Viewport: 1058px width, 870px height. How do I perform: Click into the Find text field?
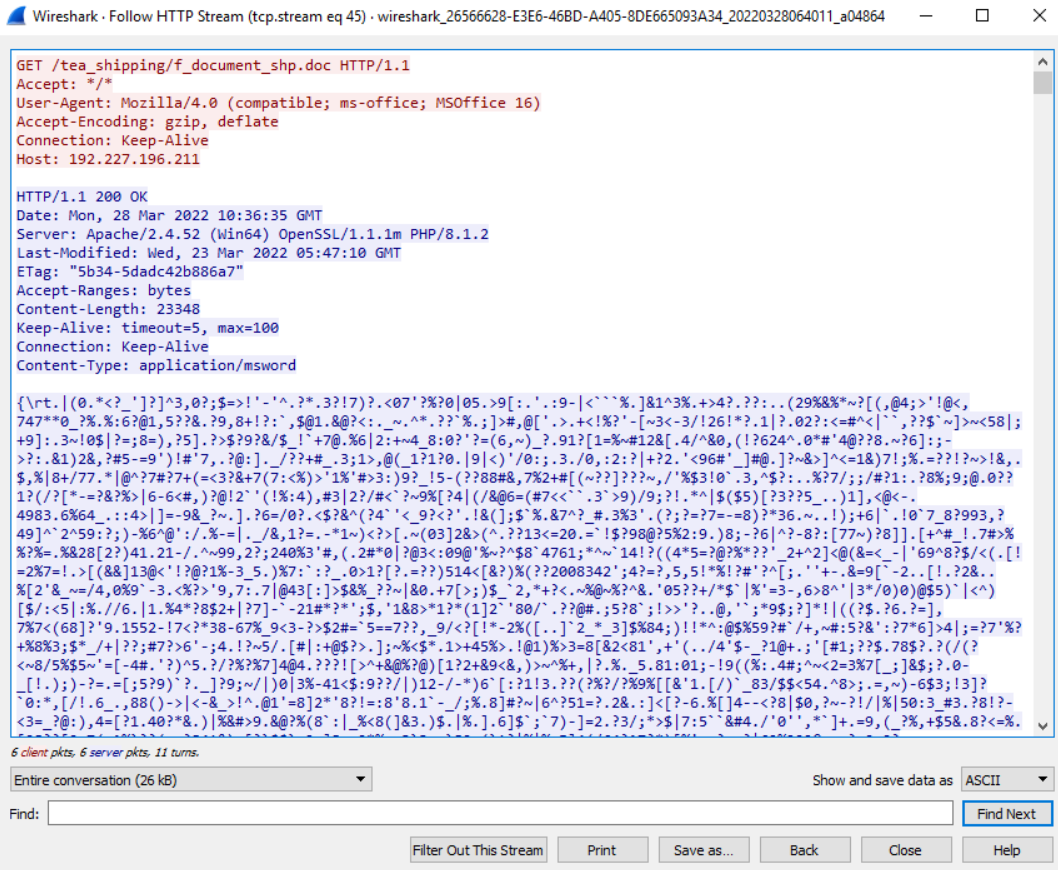(500, 813)
